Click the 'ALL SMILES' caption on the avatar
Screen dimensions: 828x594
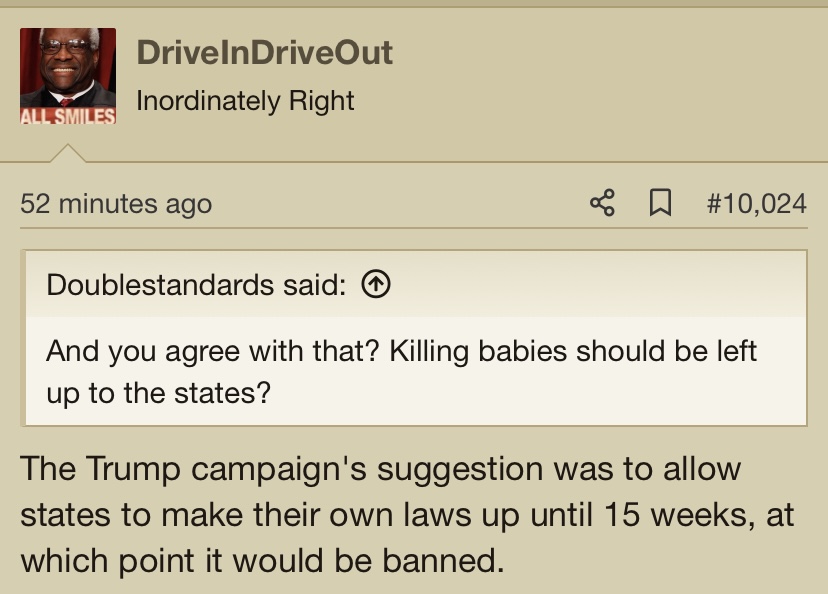pos(68,116)
